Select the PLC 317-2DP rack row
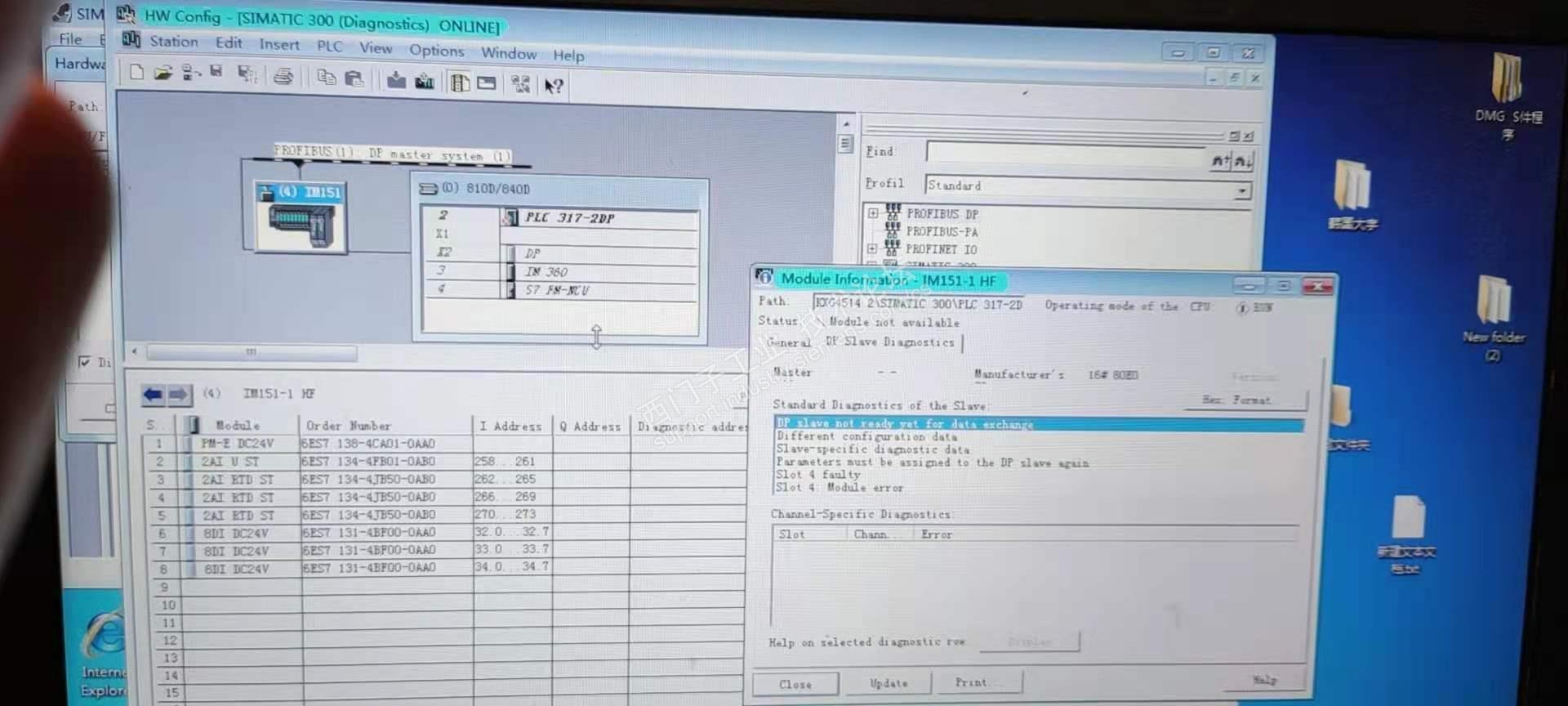The height and width of the screenshot is (706, 1568). pos(560,217)
